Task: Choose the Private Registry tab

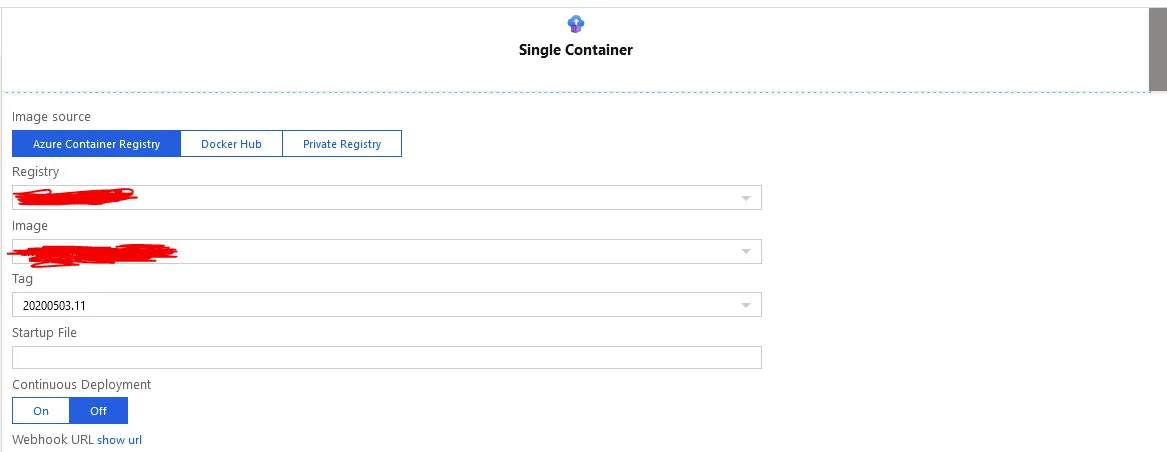Action: 342,144
